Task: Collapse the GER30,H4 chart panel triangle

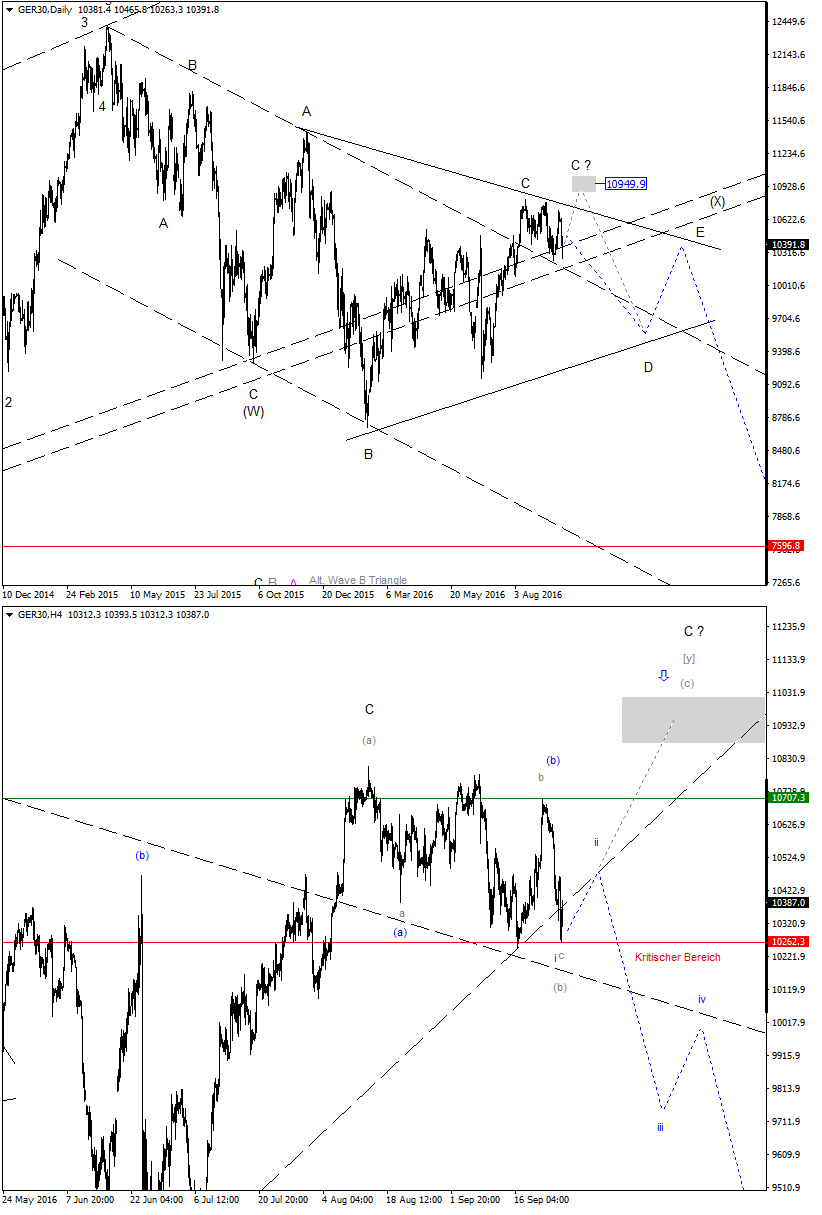Action: pos(9,615)
